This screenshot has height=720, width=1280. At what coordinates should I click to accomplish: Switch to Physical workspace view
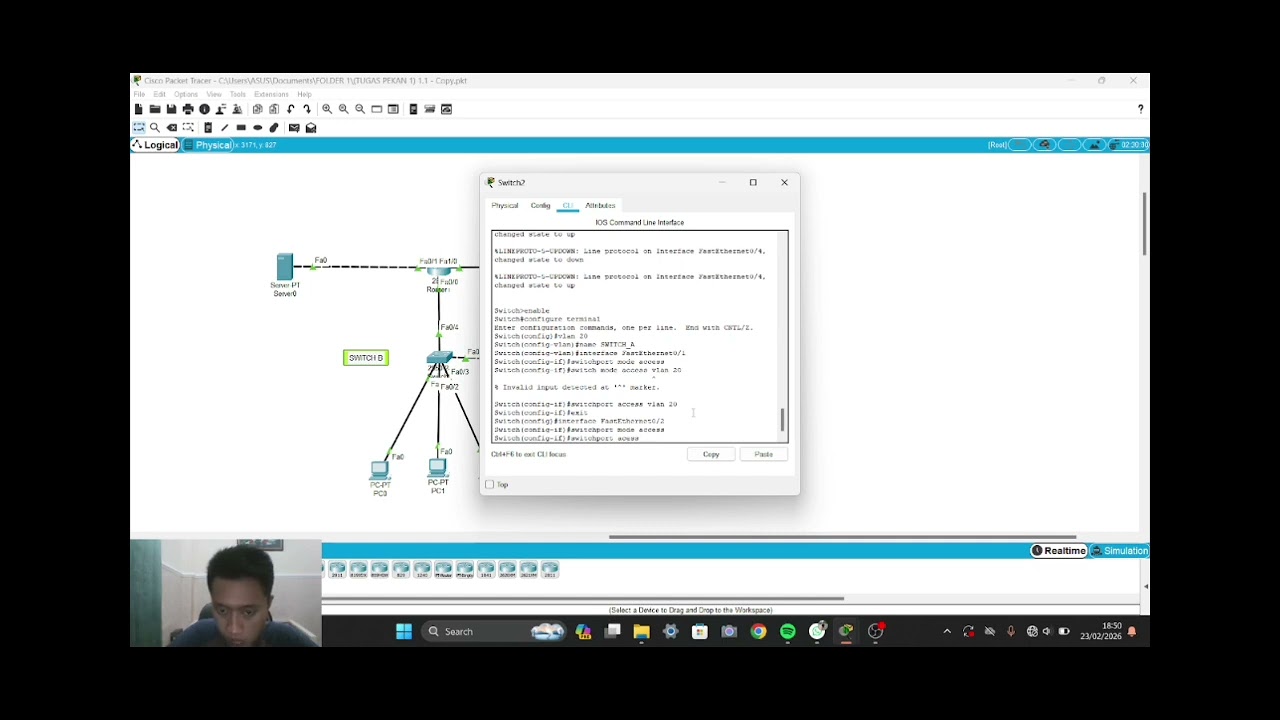point(207,145)
